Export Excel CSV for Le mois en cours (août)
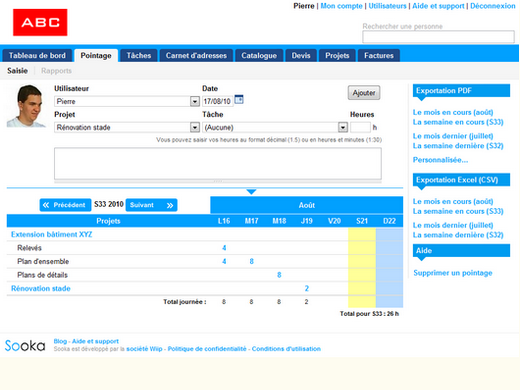 [453, 201]
